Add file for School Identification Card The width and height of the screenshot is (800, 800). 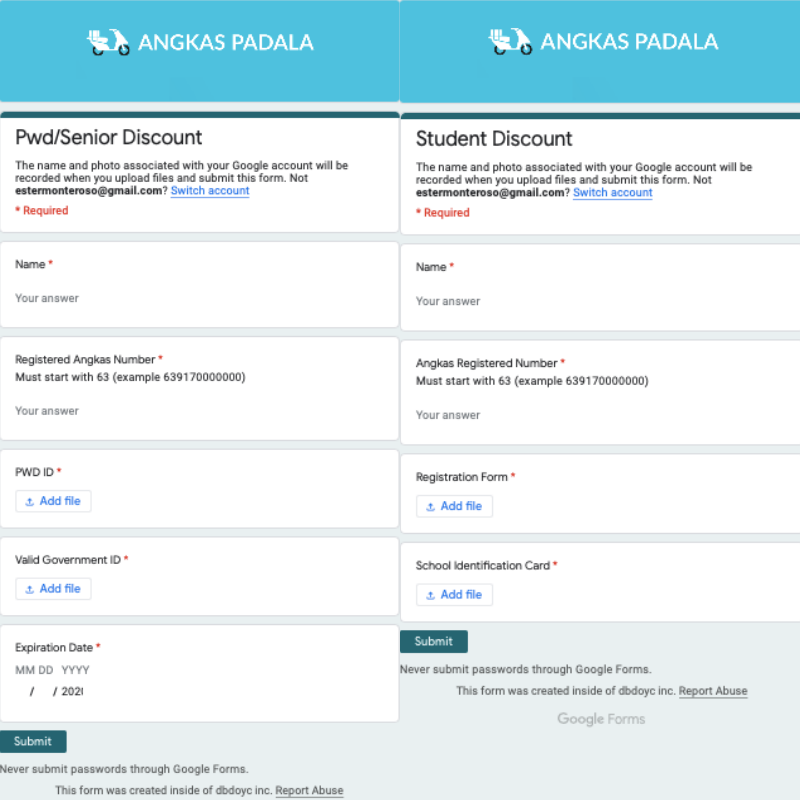(454, 595)
